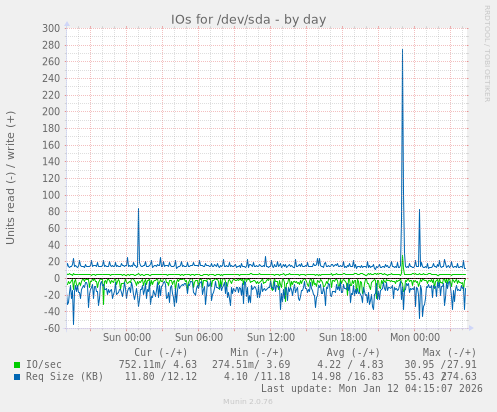Click the y-axis value '200'
Viewport: 497px width, 412px height.
(x=51, y=112)
